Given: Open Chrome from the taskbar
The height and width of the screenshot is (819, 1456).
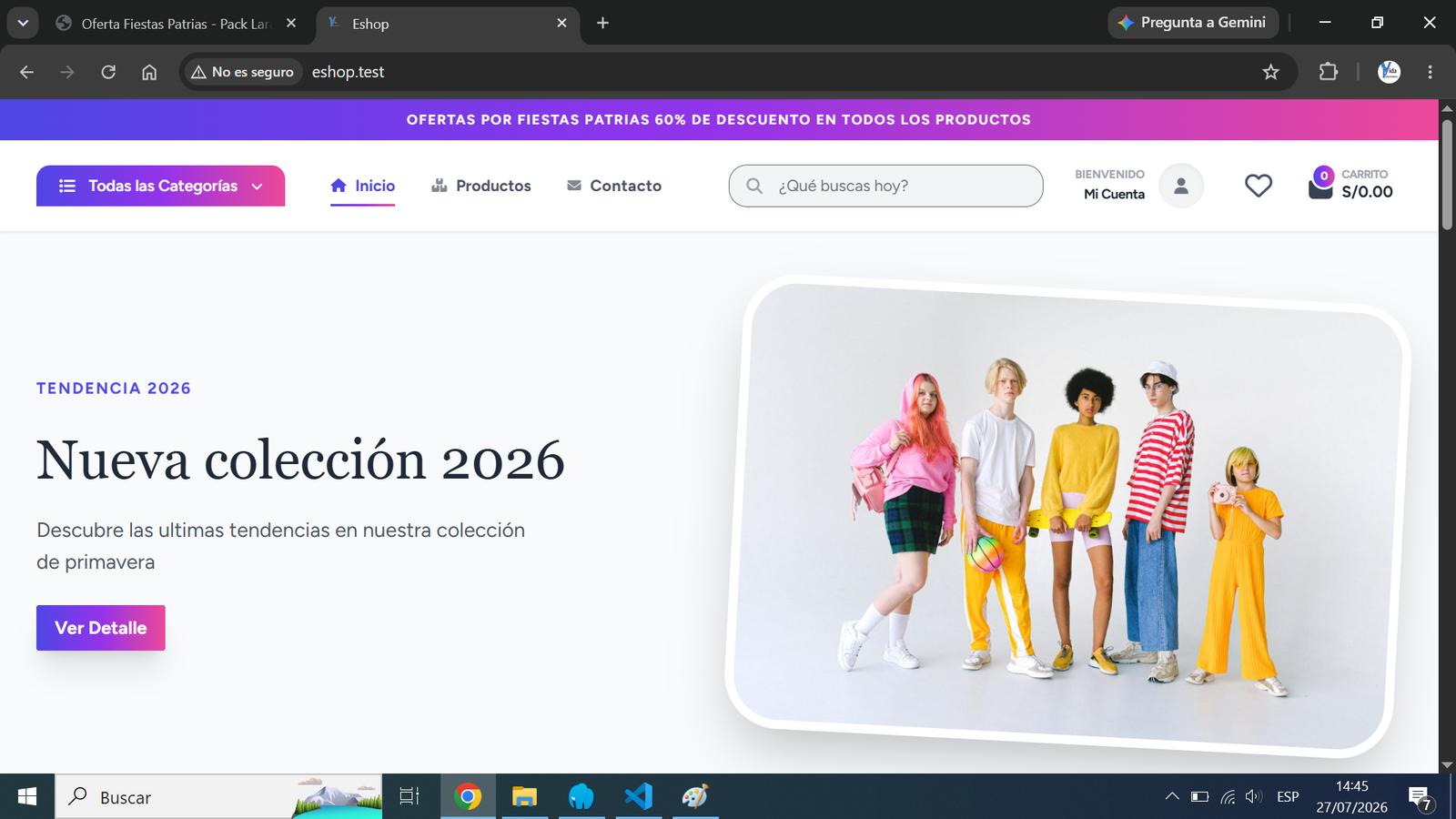Looking at the screenshot, I should click(x=468, y=796).
